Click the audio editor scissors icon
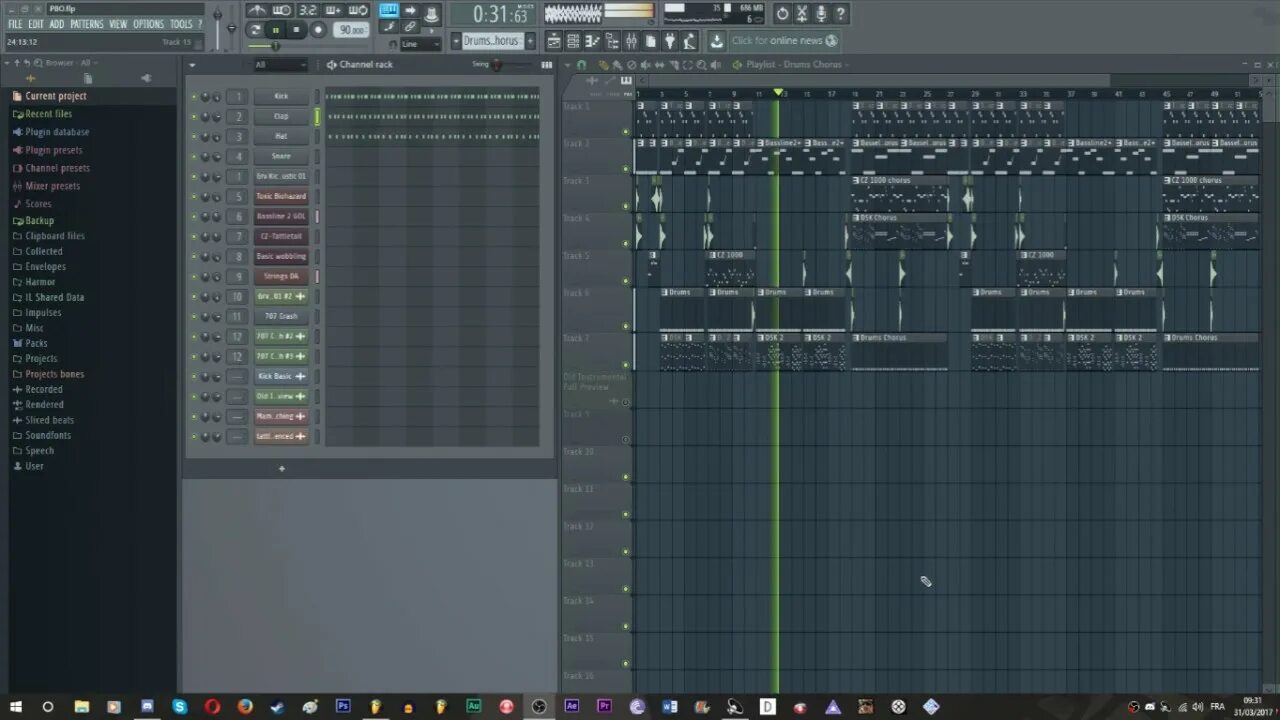The width and height of the screenshot is (1280, 720). point(801,14)
